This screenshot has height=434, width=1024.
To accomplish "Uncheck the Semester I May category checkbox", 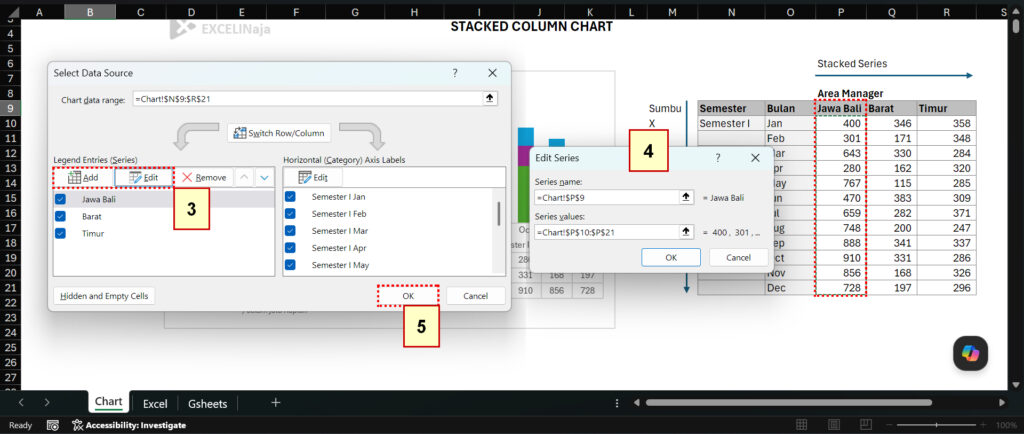I will [291, 264].
